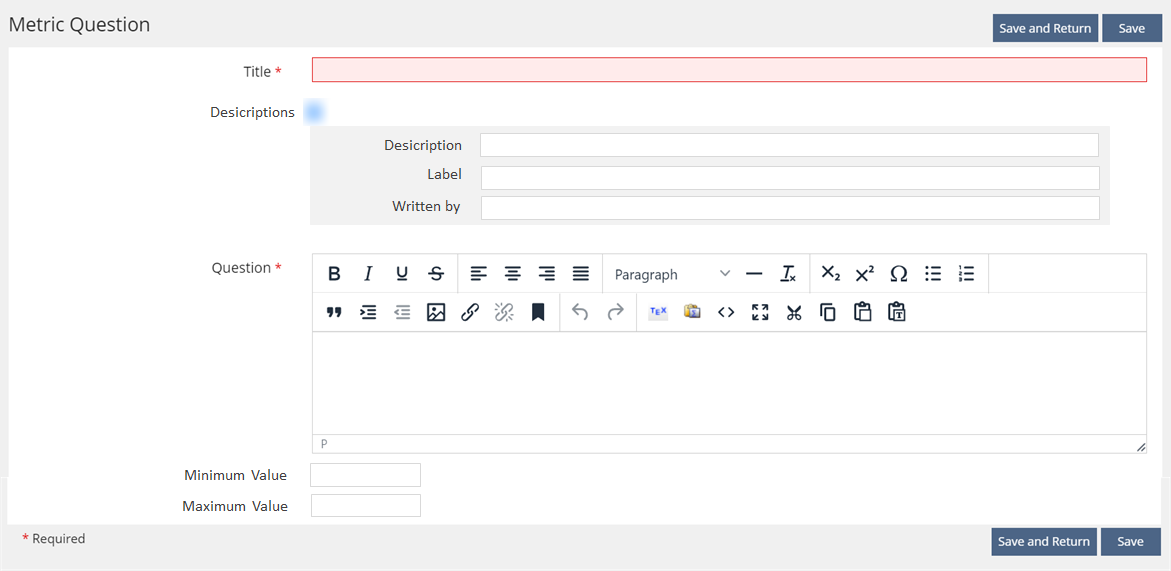Toggle bold formatting in the Question editor
Viewport: 1171px width, 571px height.
[x=334, y=274]
